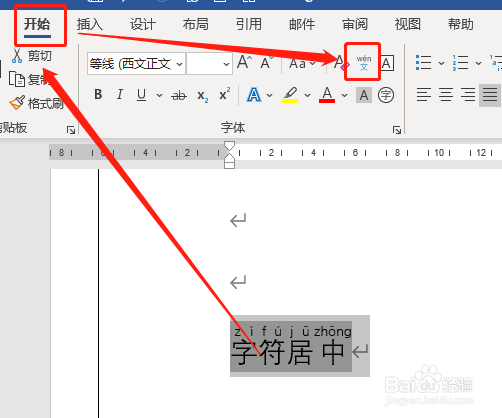Screen dimensions: 502x418
Task: Align paragraph text left
Action: (424, 95)
